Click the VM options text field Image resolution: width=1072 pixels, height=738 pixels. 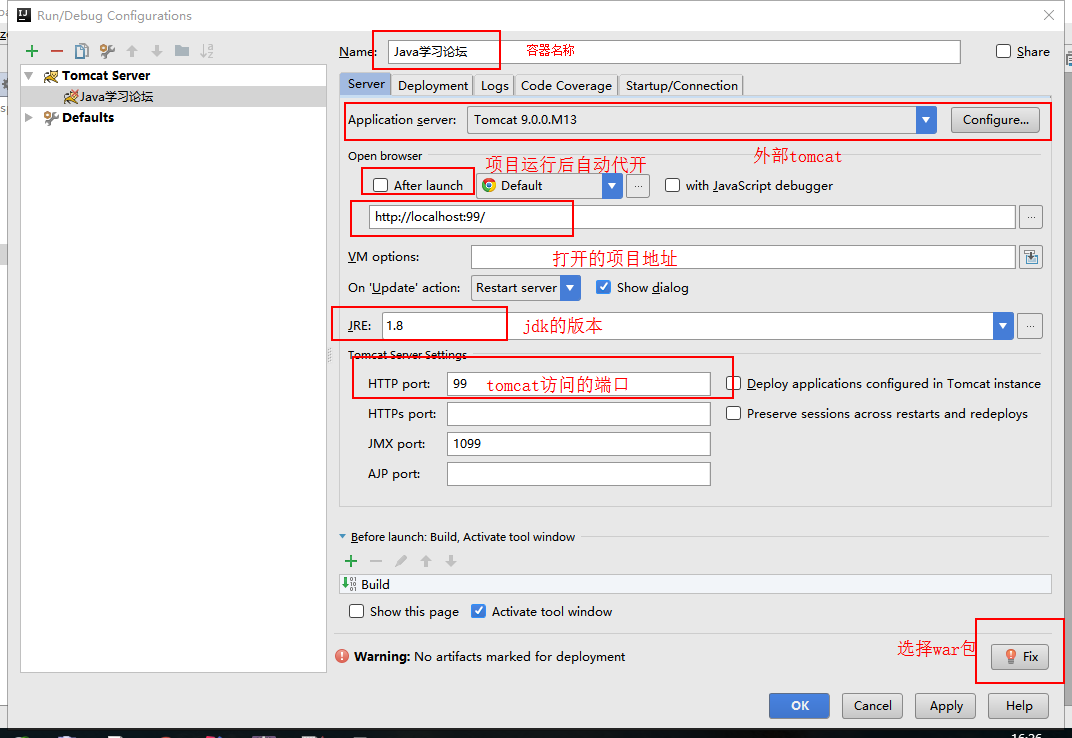point(743,257)
